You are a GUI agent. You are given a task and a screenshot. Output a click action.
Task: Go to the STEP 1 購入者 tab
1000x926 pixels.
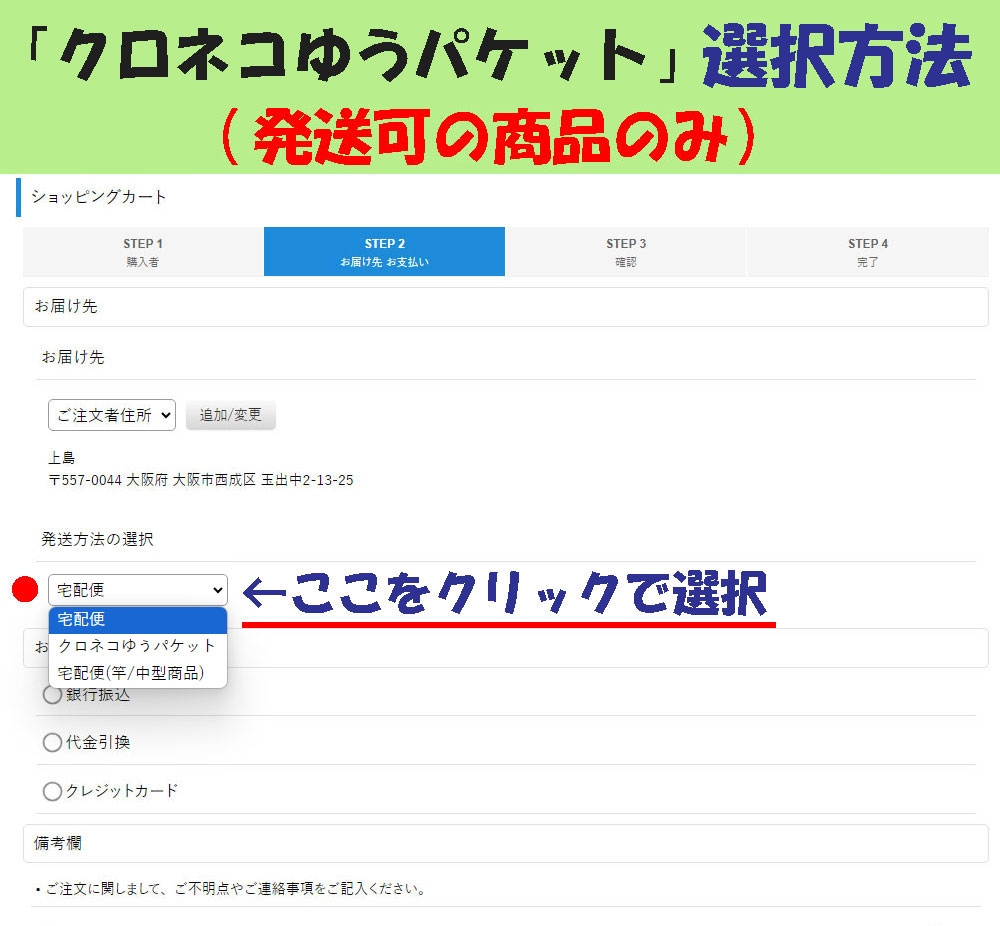(x=143, y=252)
